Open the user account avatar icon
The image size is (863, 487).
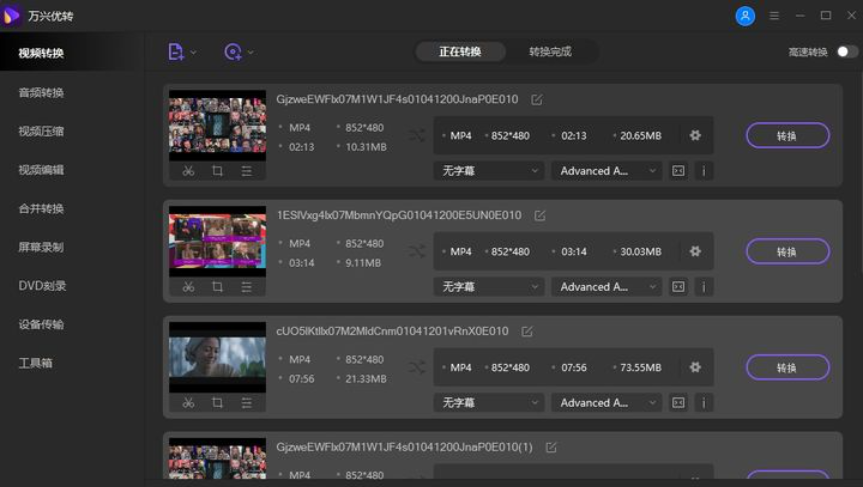745,16
